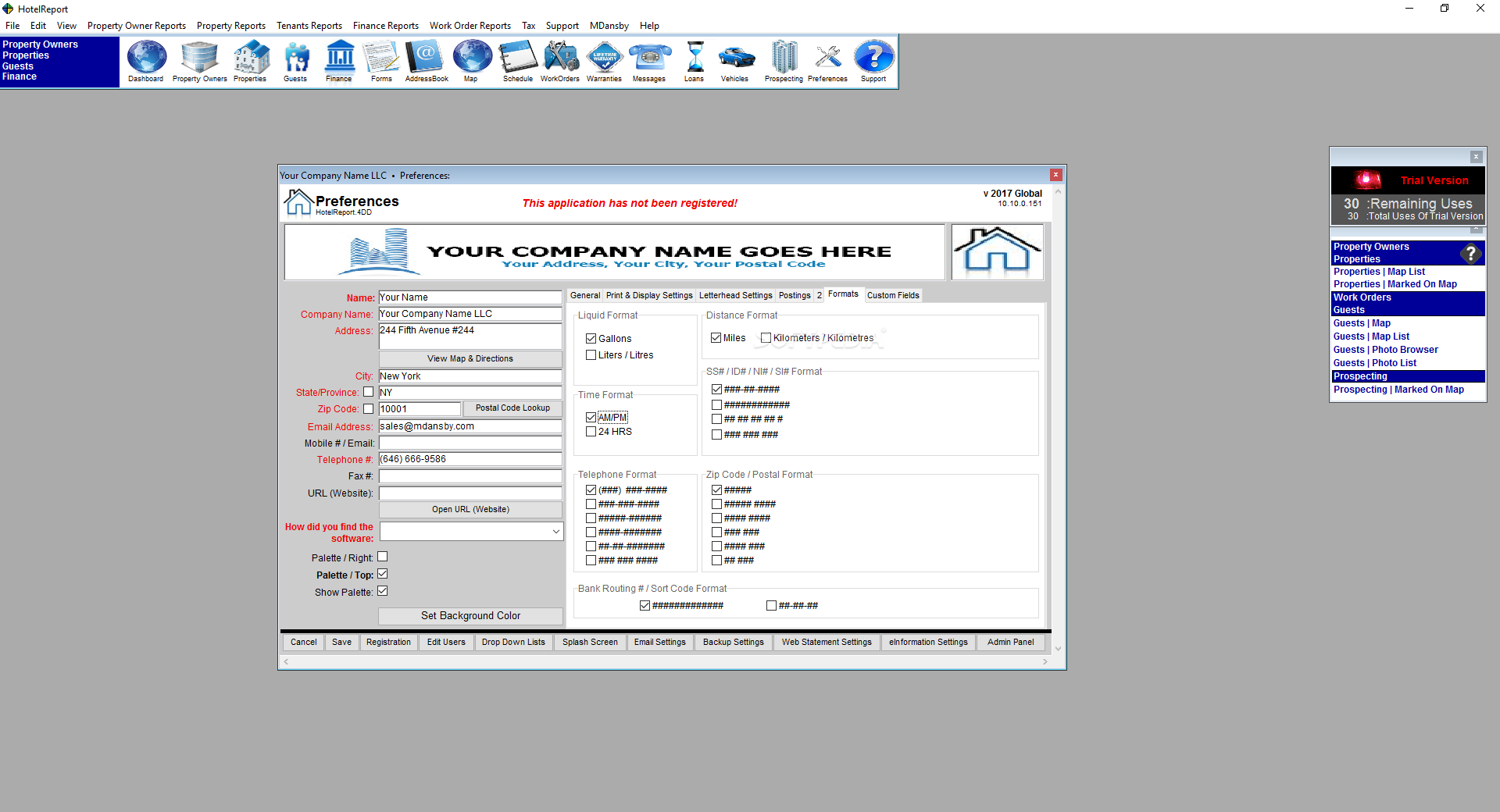Image resolution: width=1500 pixels, height=812 pixels.
Task: Click the question mark icon in side palette
Action: click(1470, 253)
